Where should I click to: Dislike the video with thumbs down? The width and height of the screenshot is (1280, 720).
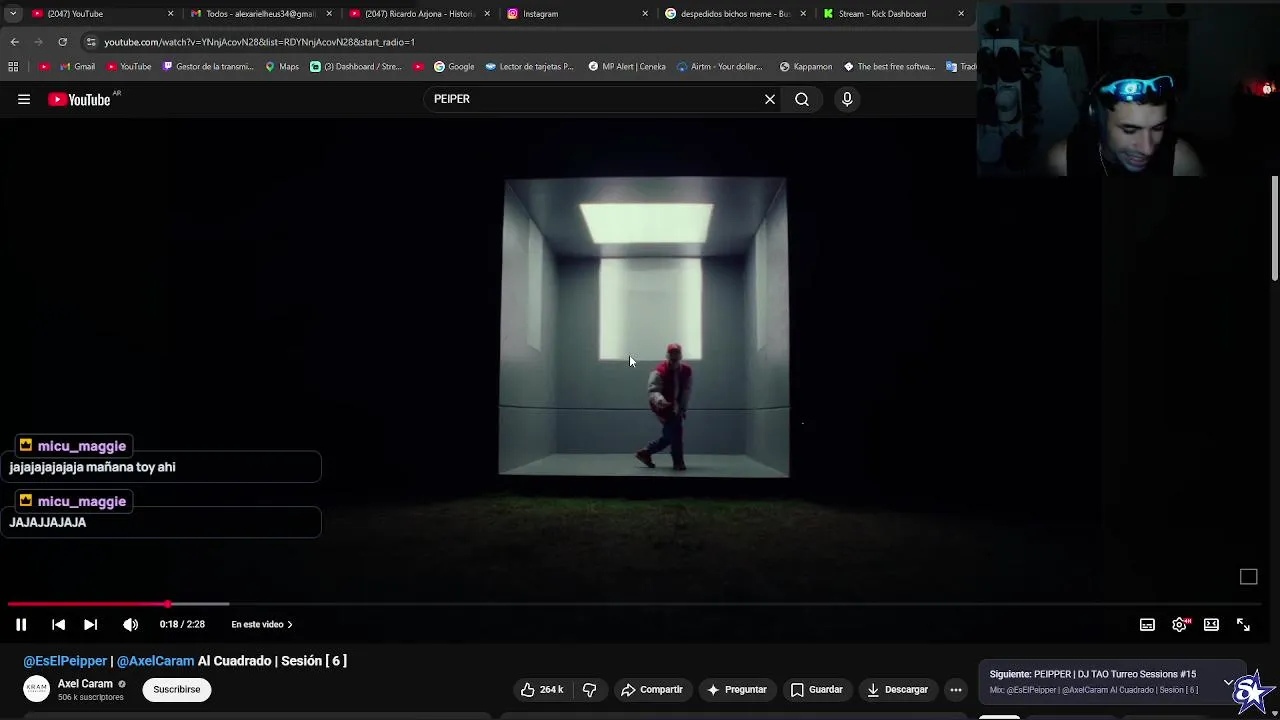pos(589,689)
